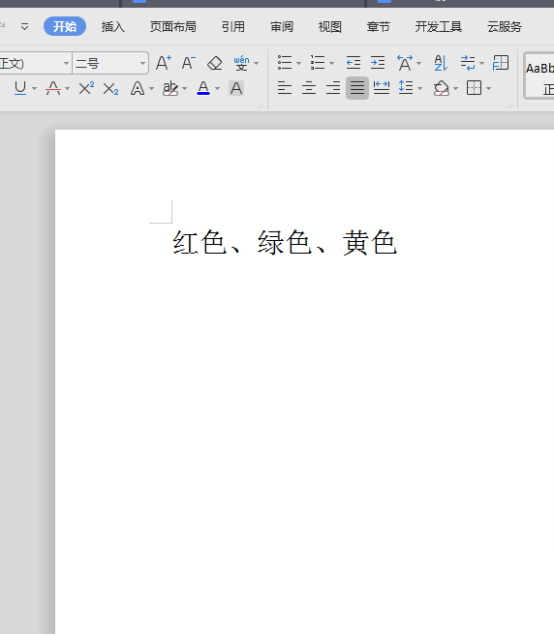The image size is (554, 635).
Task: Align text right
Action: tap(333, 88)
